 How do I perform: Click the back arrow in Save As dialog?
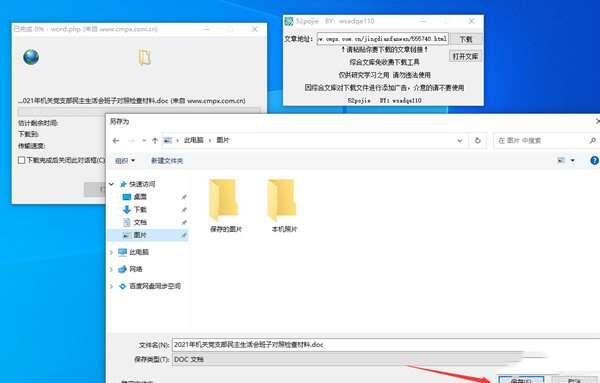click(116, 141)
